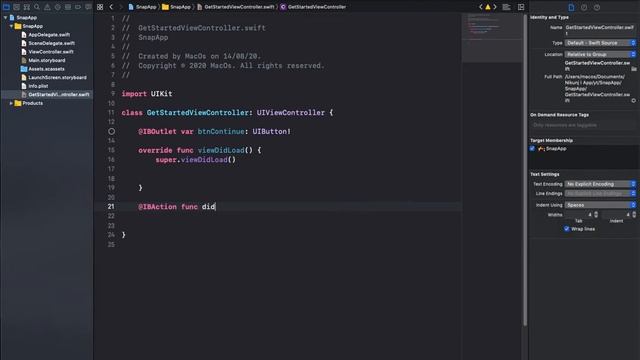Reveal full path in Finder arrow
The width and height of the screenshot is (640, 360).
point(633,100)
